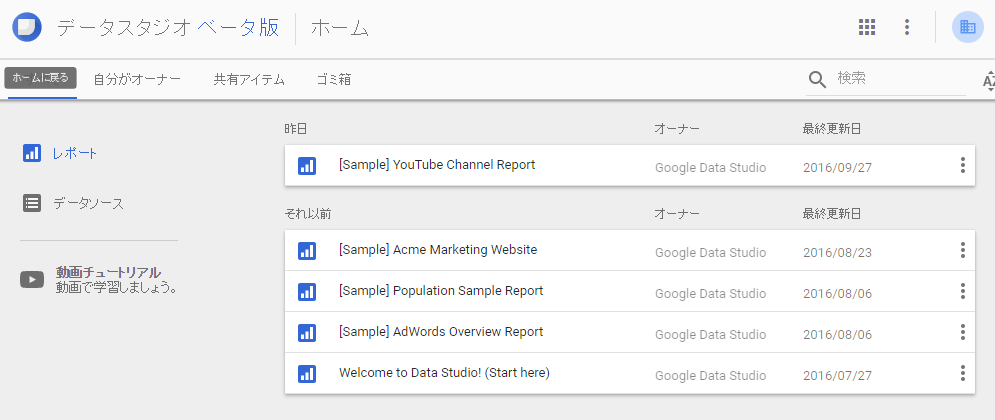Select the ホームに戻る tab

[41, 78]
